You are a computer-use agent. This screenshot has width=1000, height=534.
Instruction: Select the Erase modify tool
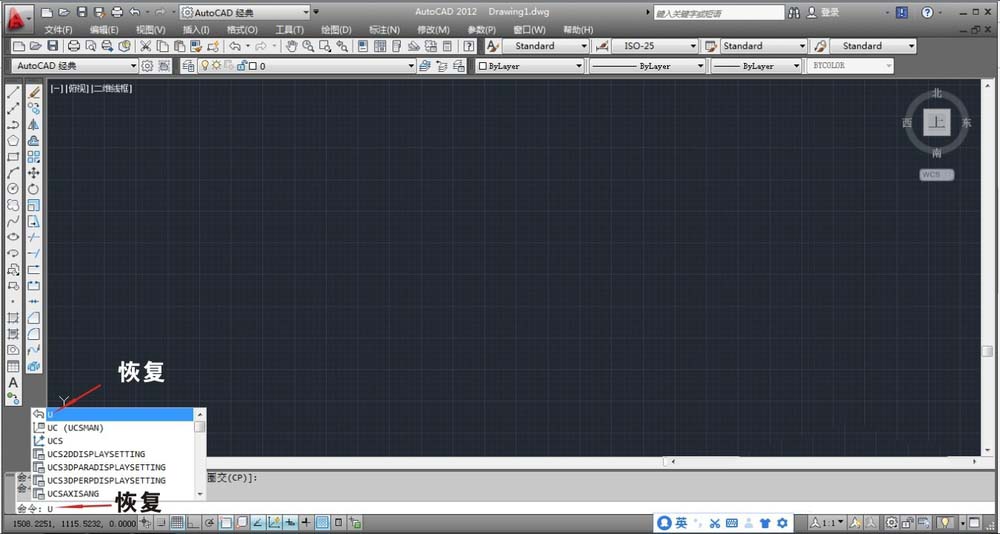(34, 93)
